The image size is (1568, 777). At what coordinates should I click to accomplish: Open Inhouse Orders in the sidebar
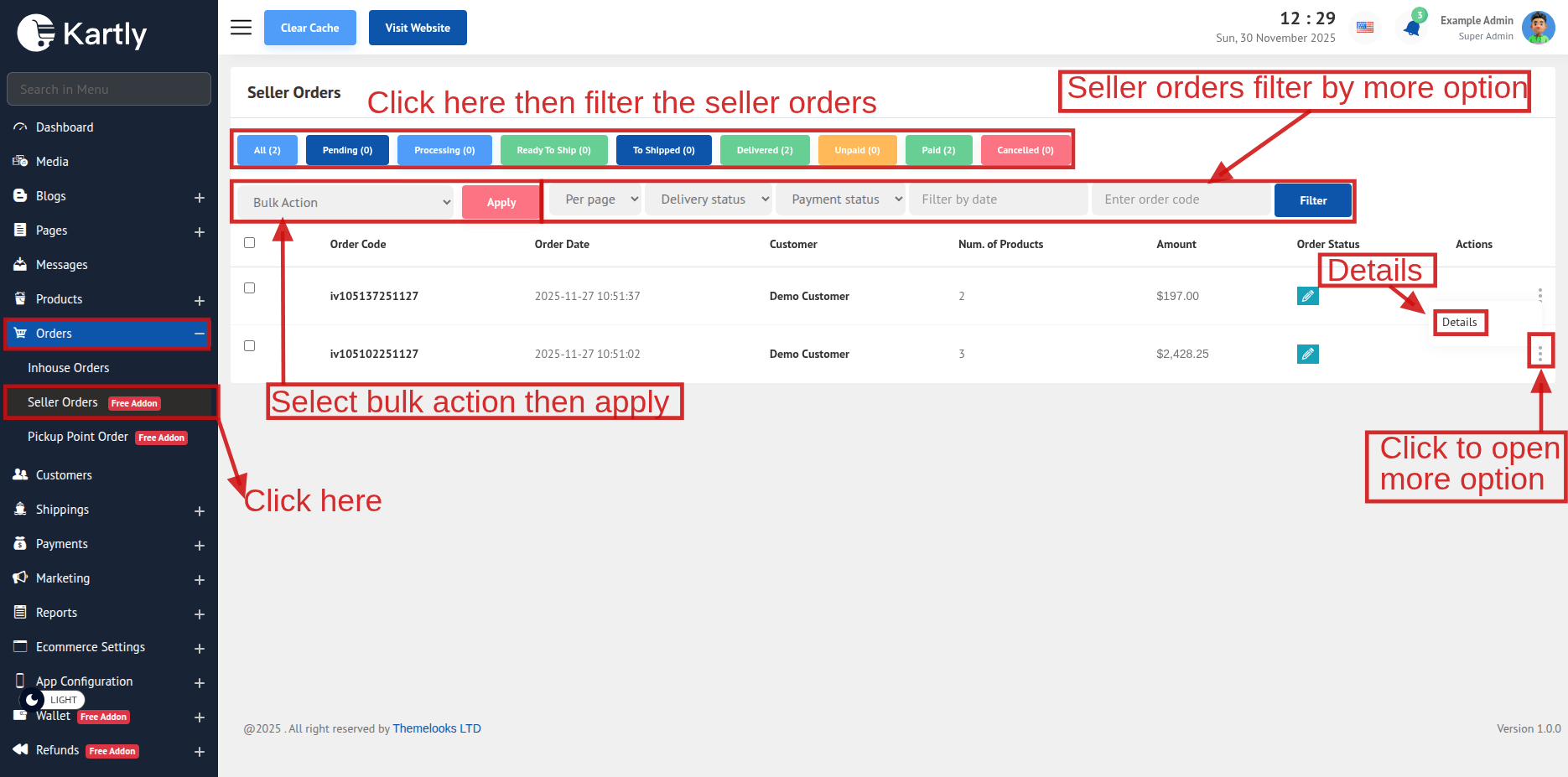69,368
